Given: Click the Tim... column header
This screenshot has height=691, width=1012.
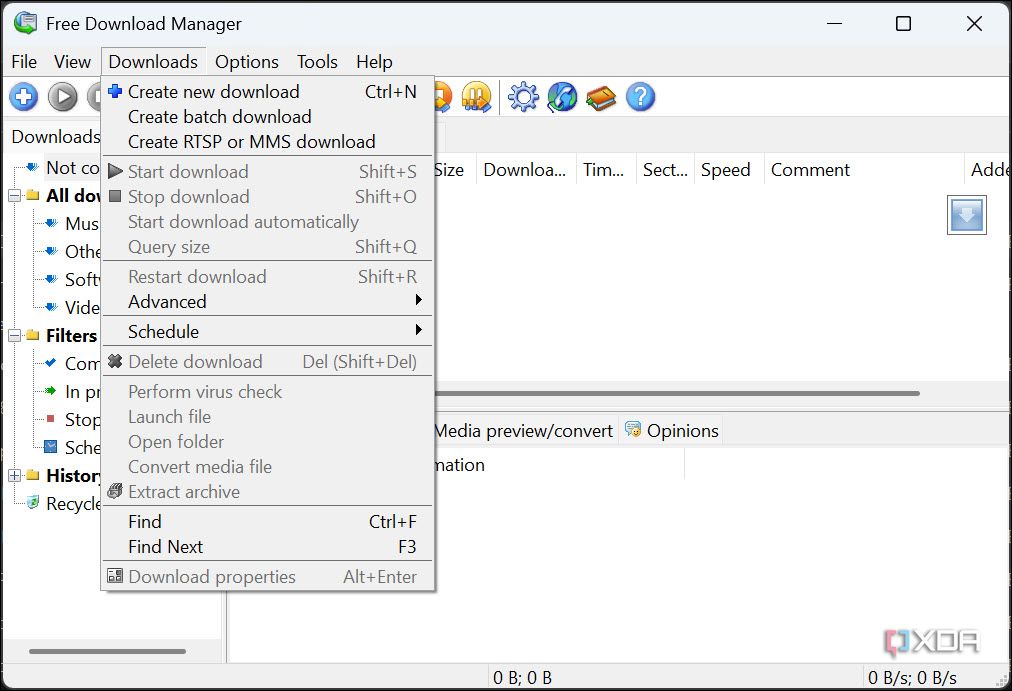Looking at the screenshot, I should [605, 170].
